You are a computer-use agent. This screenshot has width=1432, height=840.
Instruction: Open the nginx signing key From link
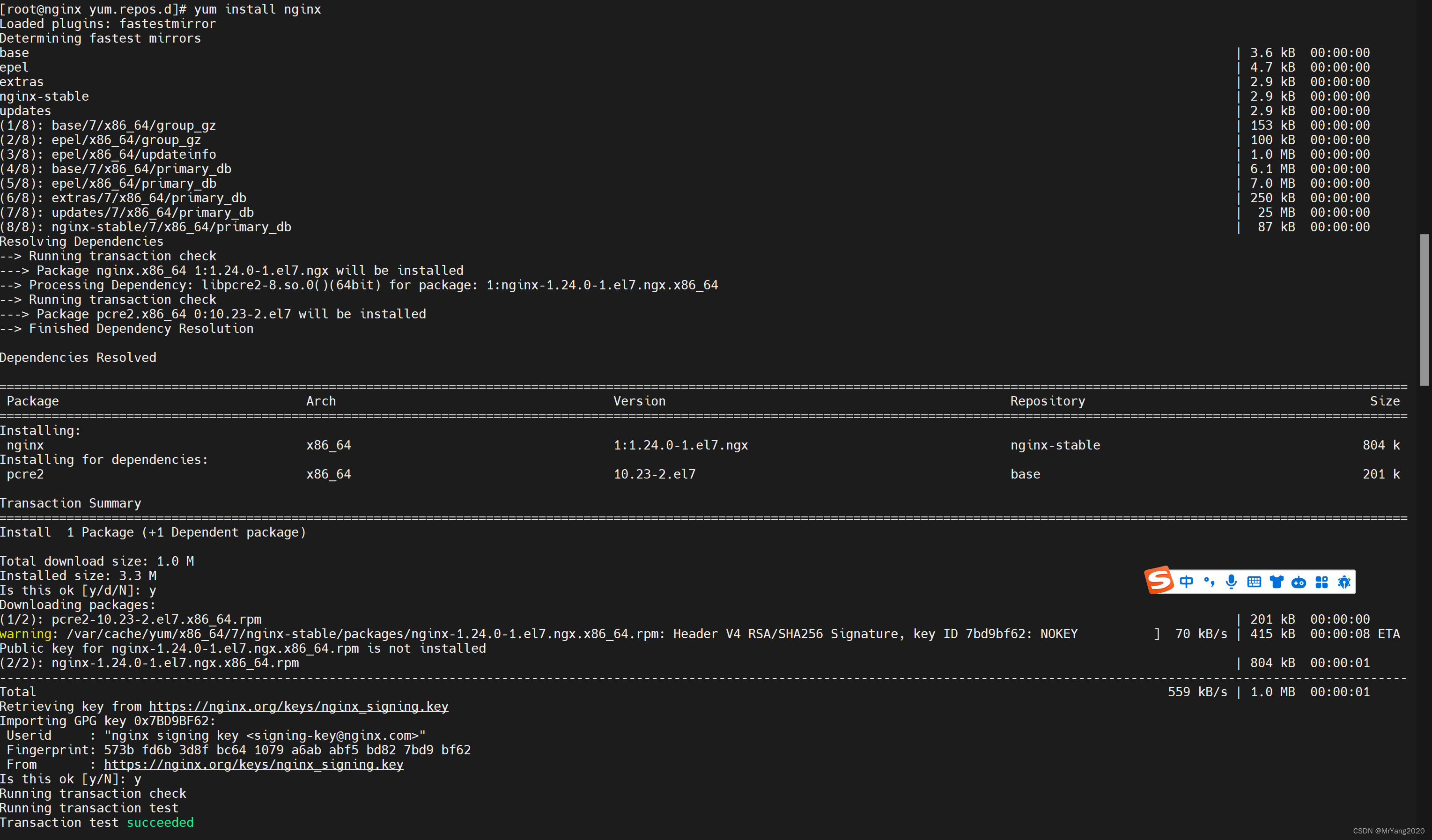[253, 765]
